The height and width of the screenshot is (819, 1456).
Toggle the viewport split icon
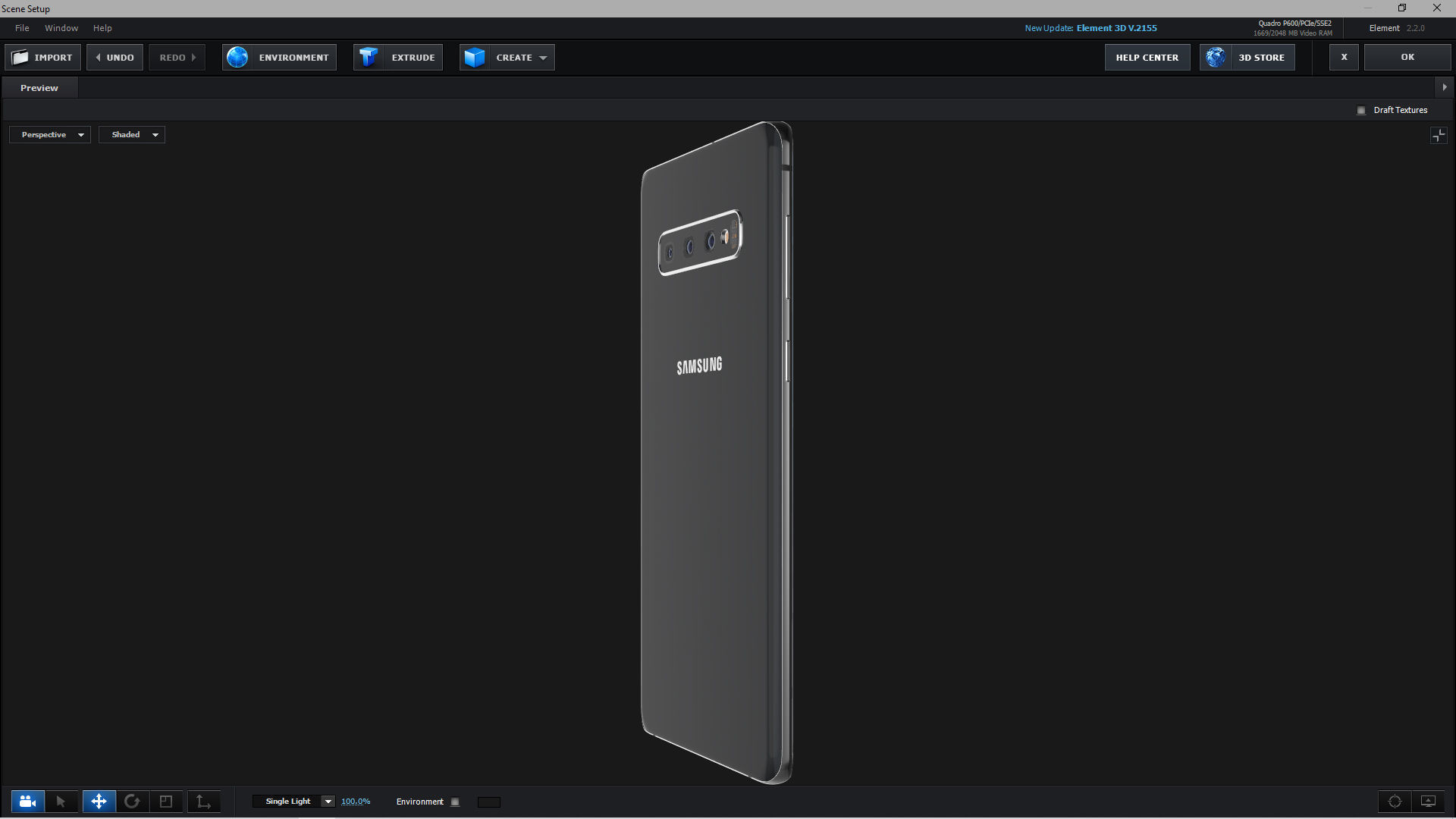click(x=1439, y=136)
